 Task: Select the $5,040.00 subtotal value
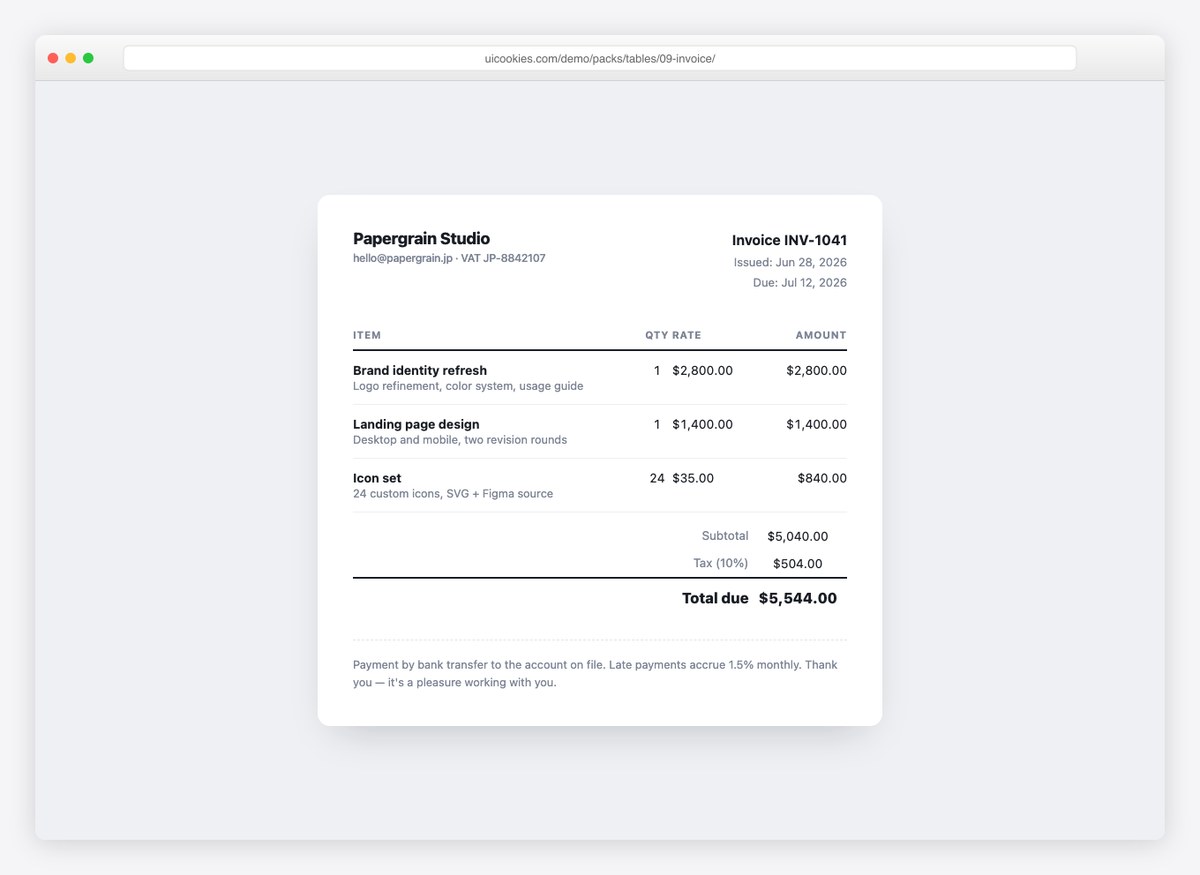tap(798, 536)
